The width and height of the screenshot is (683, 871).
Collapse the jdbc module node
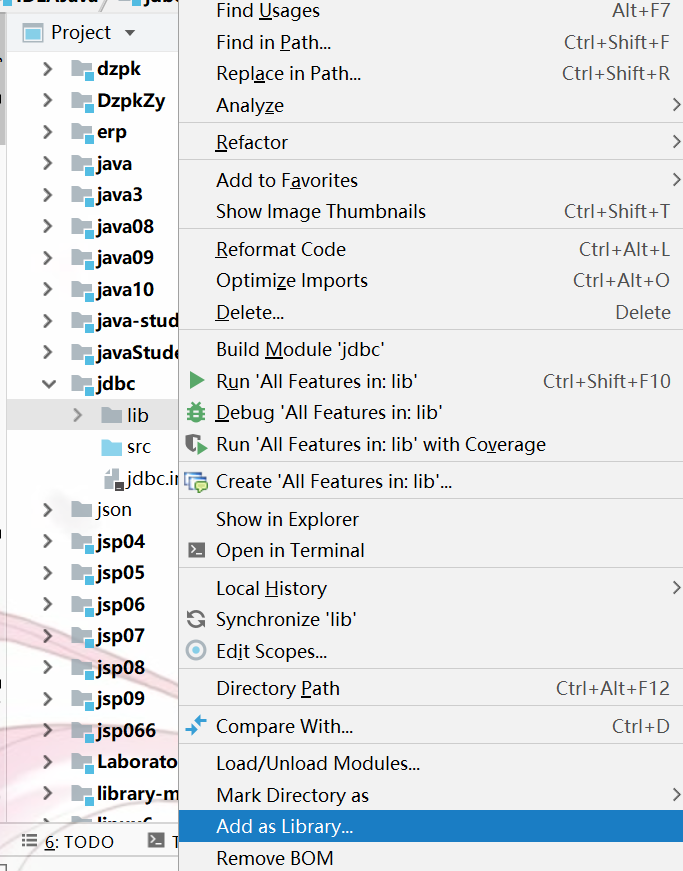[x=49, y=384]
